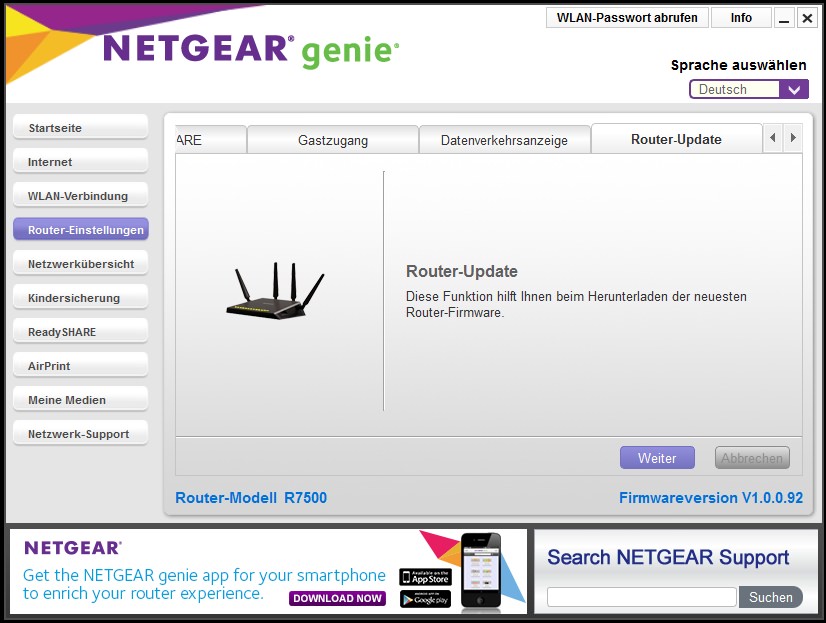Click the DOWNLOAD NOW banner button
The height and width of the screenshot is (623, 826).
point(337,598)
